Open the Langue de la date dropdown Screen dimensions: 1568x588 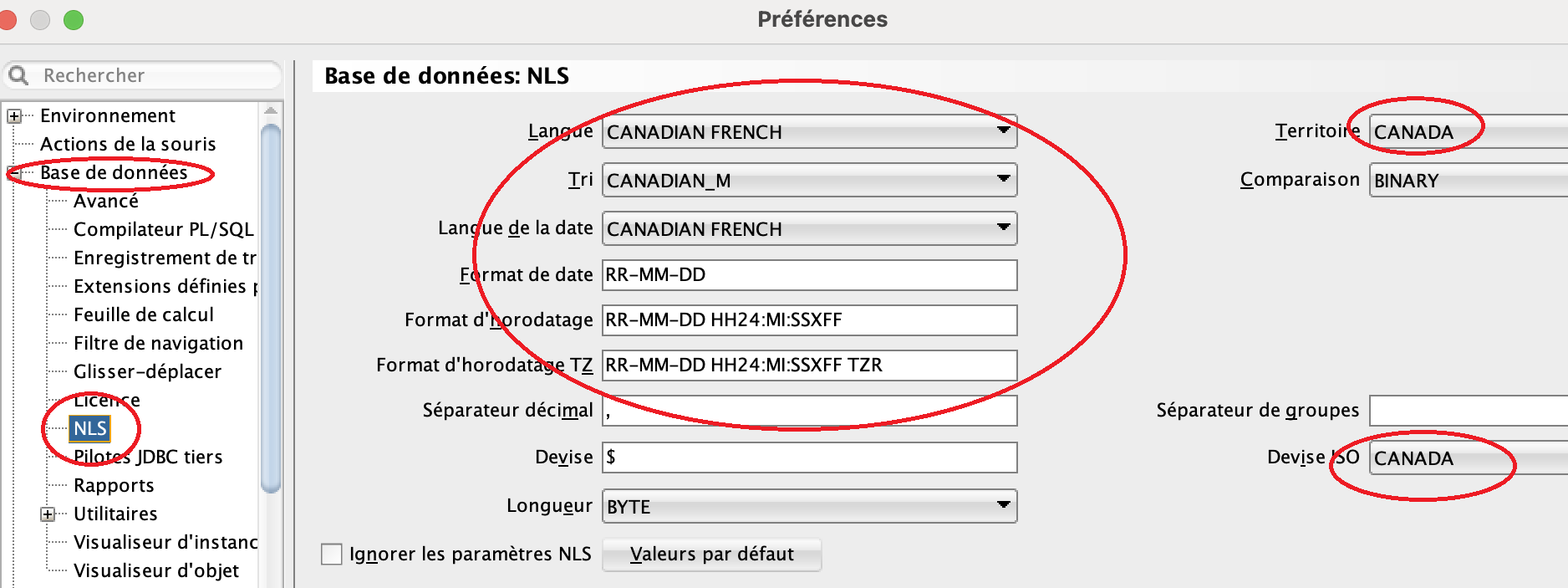pyautogui.click(x=809, y=228)
